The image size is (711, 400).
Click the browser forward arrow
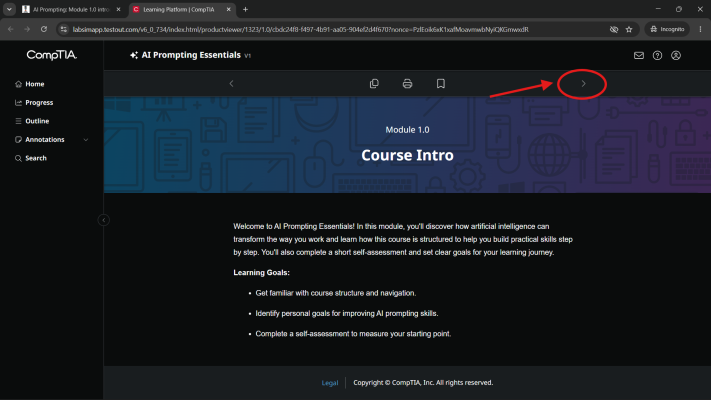click(x=27, y=29)
